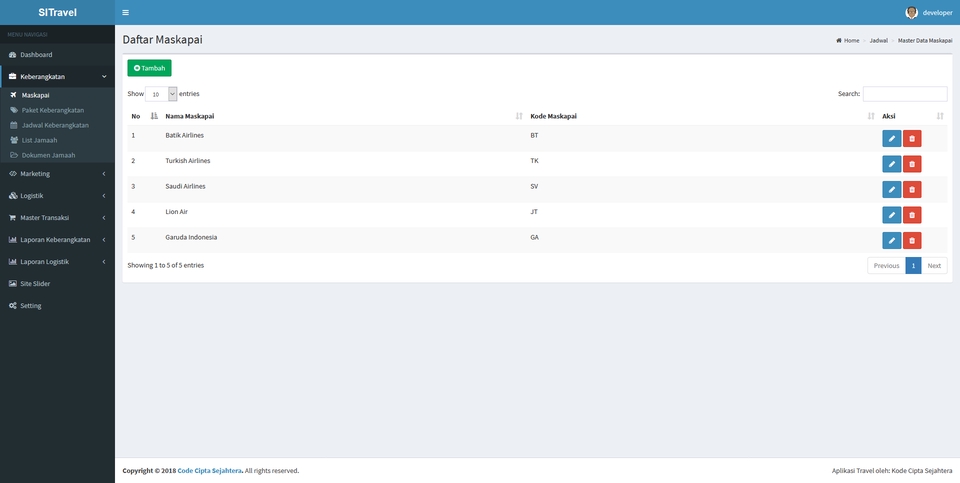The width and height of the screenshot is (960, 483).
Task: Delete the Turkish Airlines entry
Action: [912, 164]
